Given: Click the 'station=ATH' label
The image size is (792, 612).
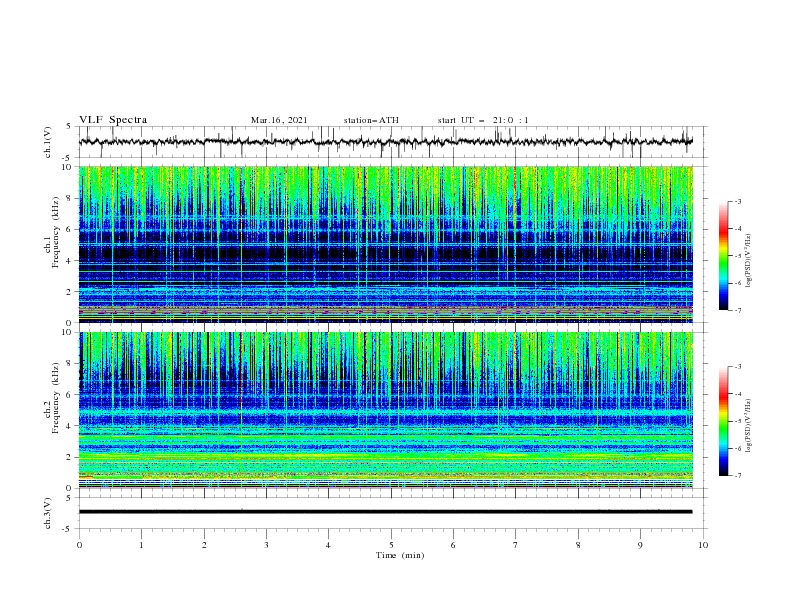Looking at the screenshot, I should (x=371, y=120).
